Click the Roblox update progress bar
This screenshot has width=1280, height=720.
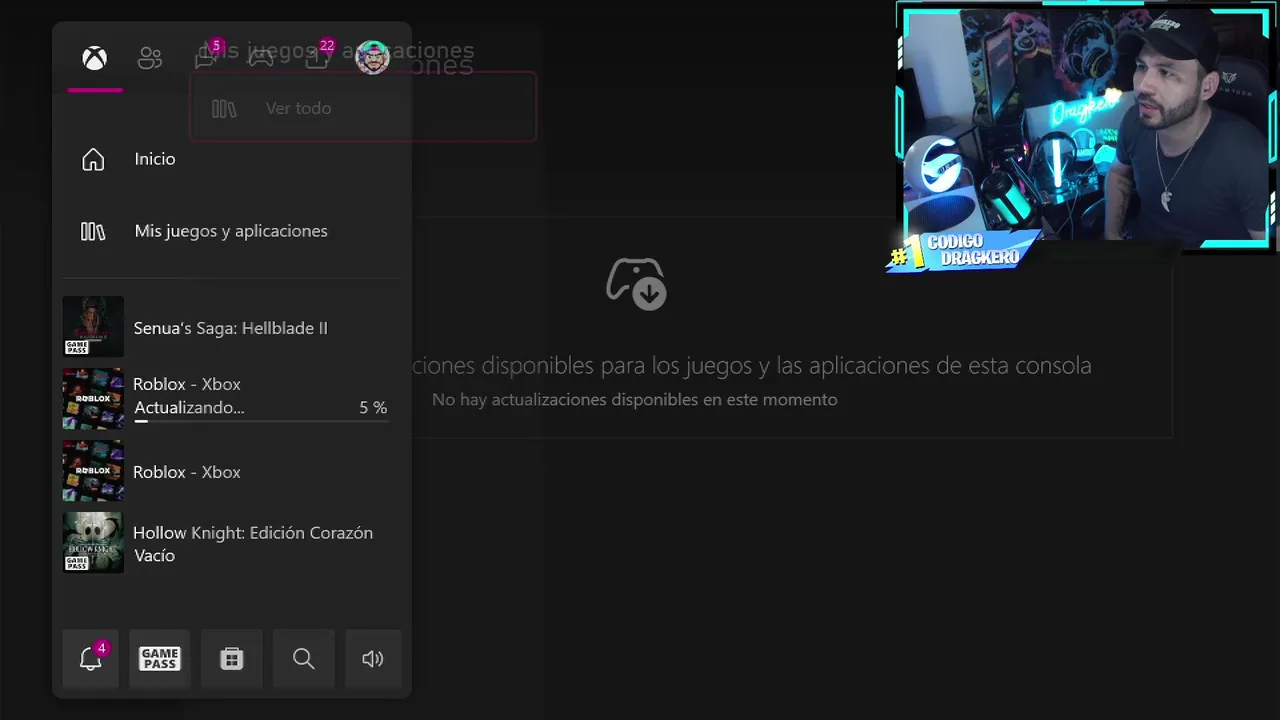[x=260, y=421]
